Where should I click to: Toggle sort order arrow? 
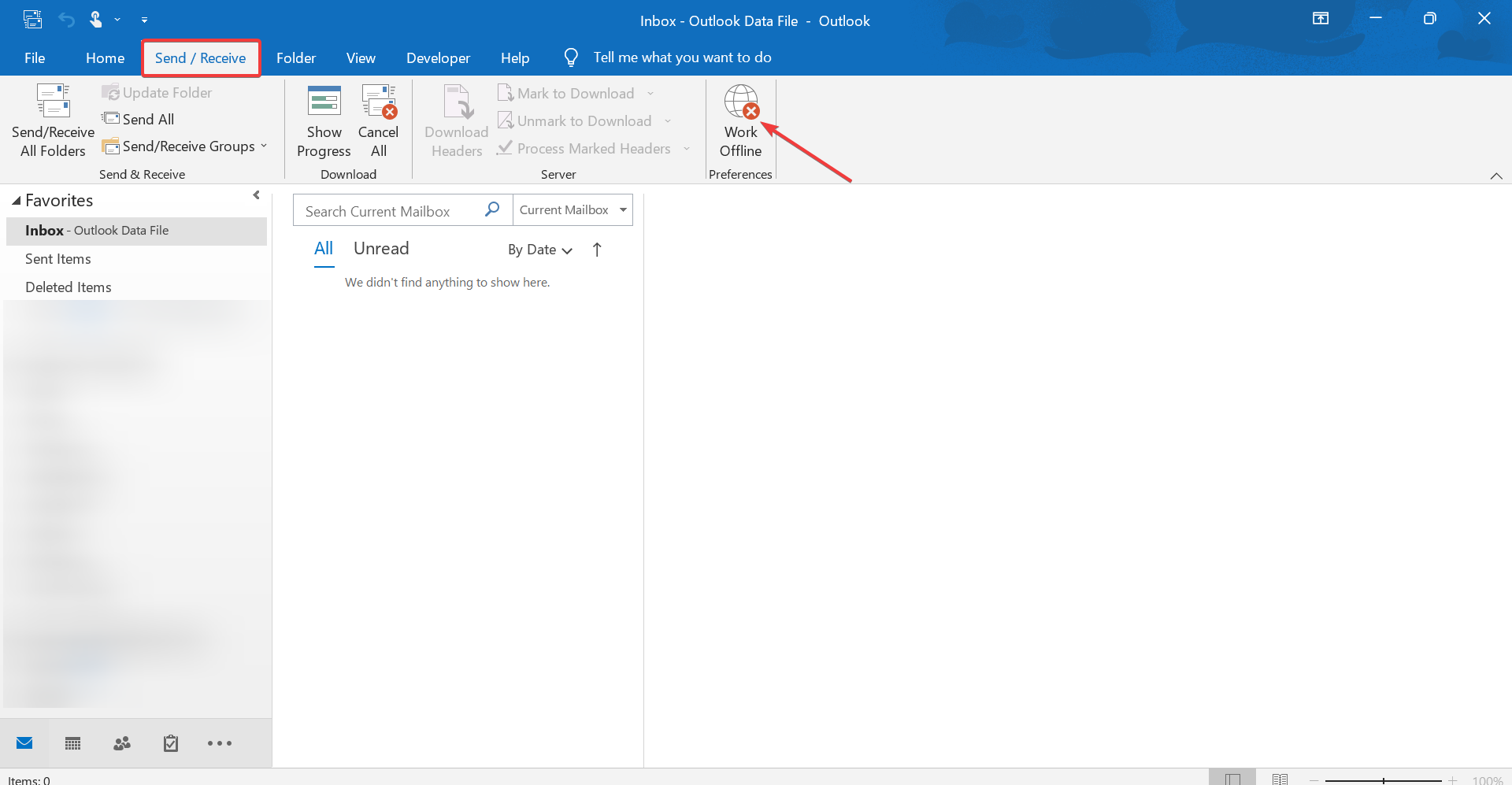tap(597, 250)
